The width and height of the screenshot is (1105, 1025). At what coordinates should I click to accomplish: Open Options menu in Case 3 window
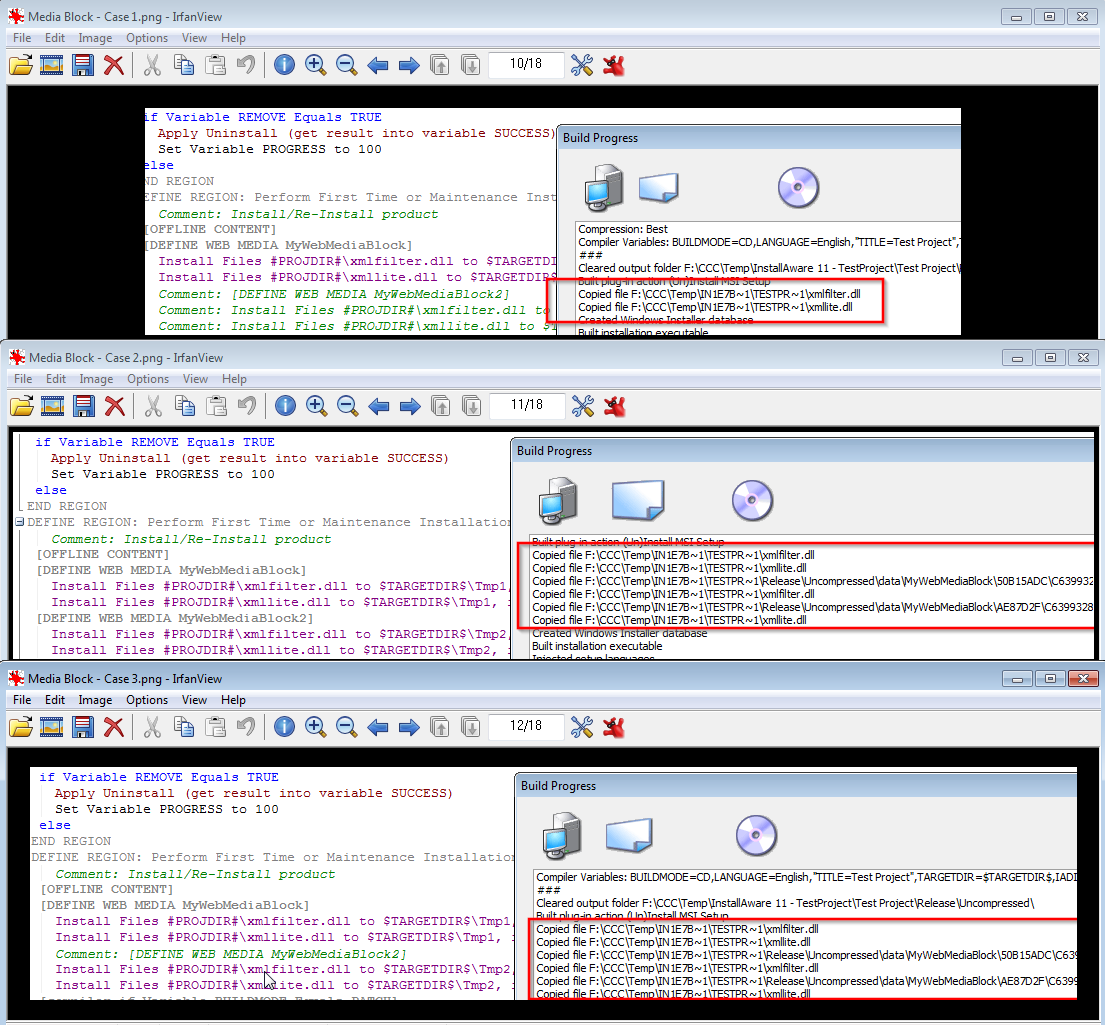(147, 700)
